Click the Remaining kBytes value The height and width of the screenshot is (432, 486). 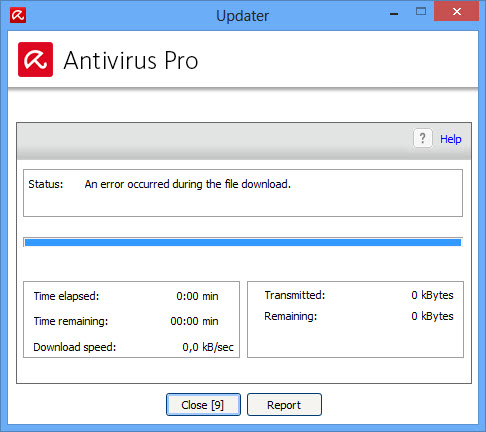[x=432, y=316]
